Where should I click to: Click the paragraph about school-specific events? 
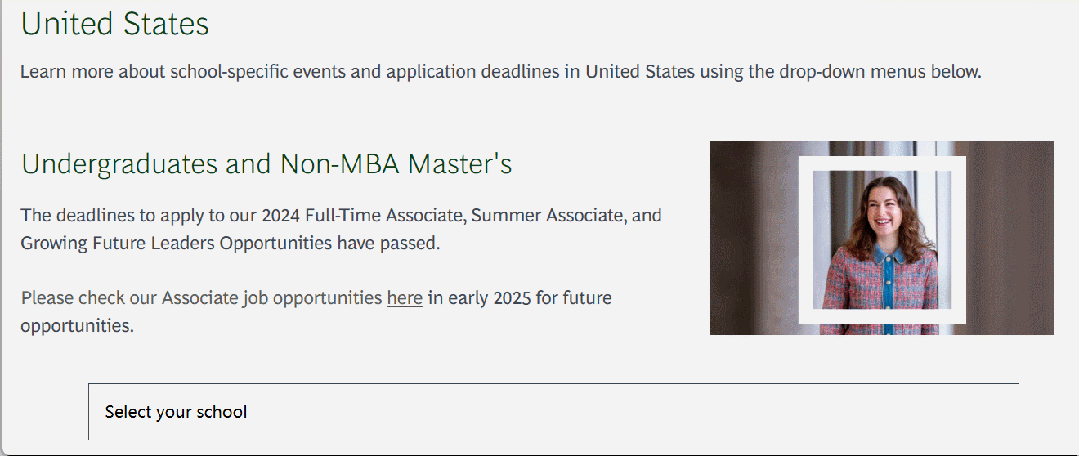(501, 72)
